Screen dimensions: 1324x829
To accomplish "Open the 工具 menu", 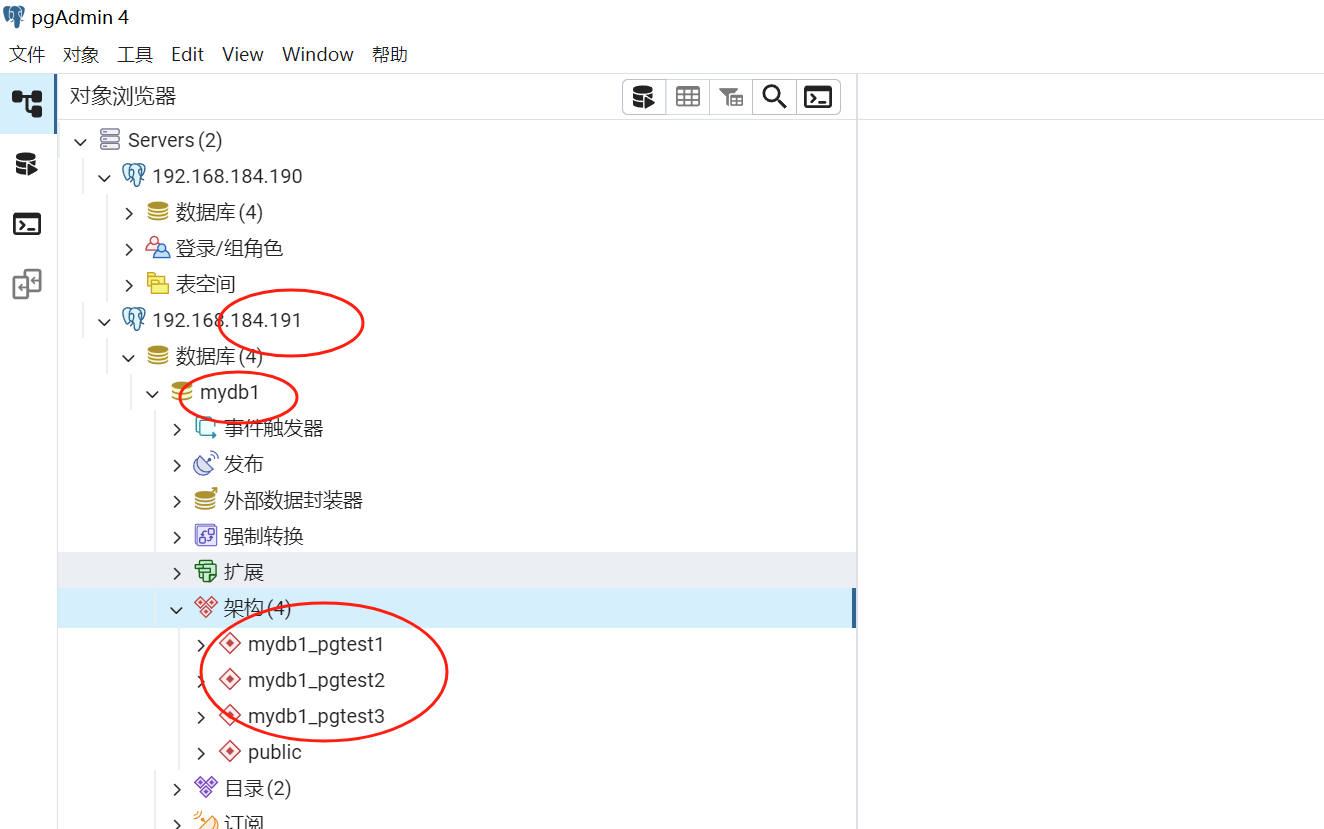I will click(x=135, y=54).
